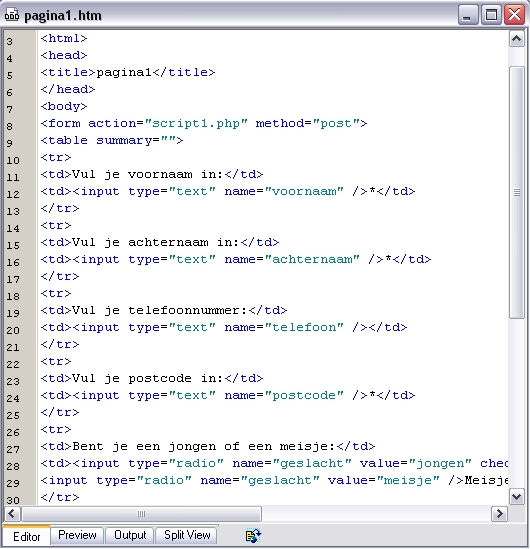This screenshot has height=549, width=530.
Task: Select the Split View tab
Action: click(187, 535)
